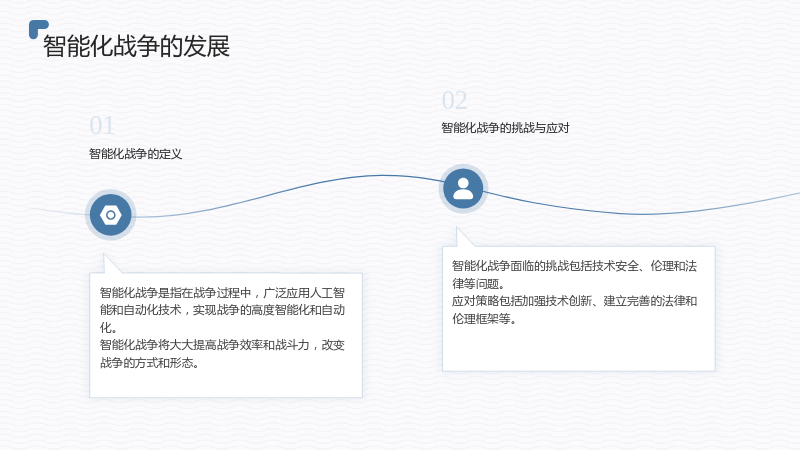Click the curved line between the two icons
The image size is (800, 450).
click(286, 191)
